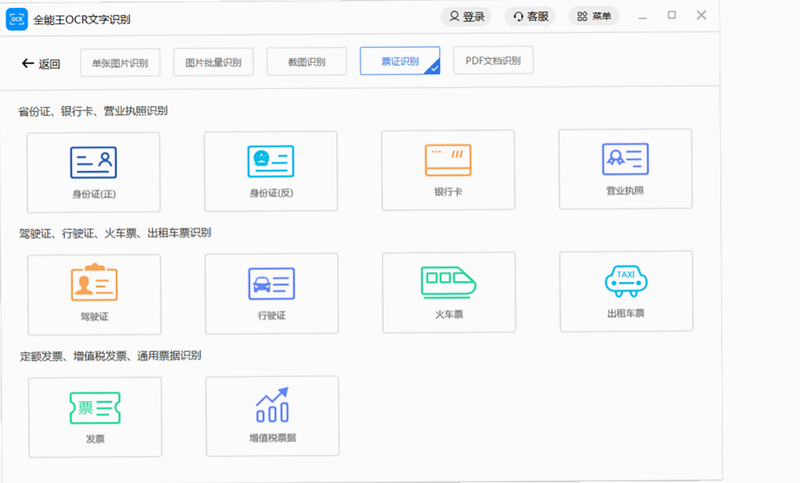This screenshot has width=800, height=483.
Task: Switch to PDF文档识别 tab
Action: [x=493, y=60]
